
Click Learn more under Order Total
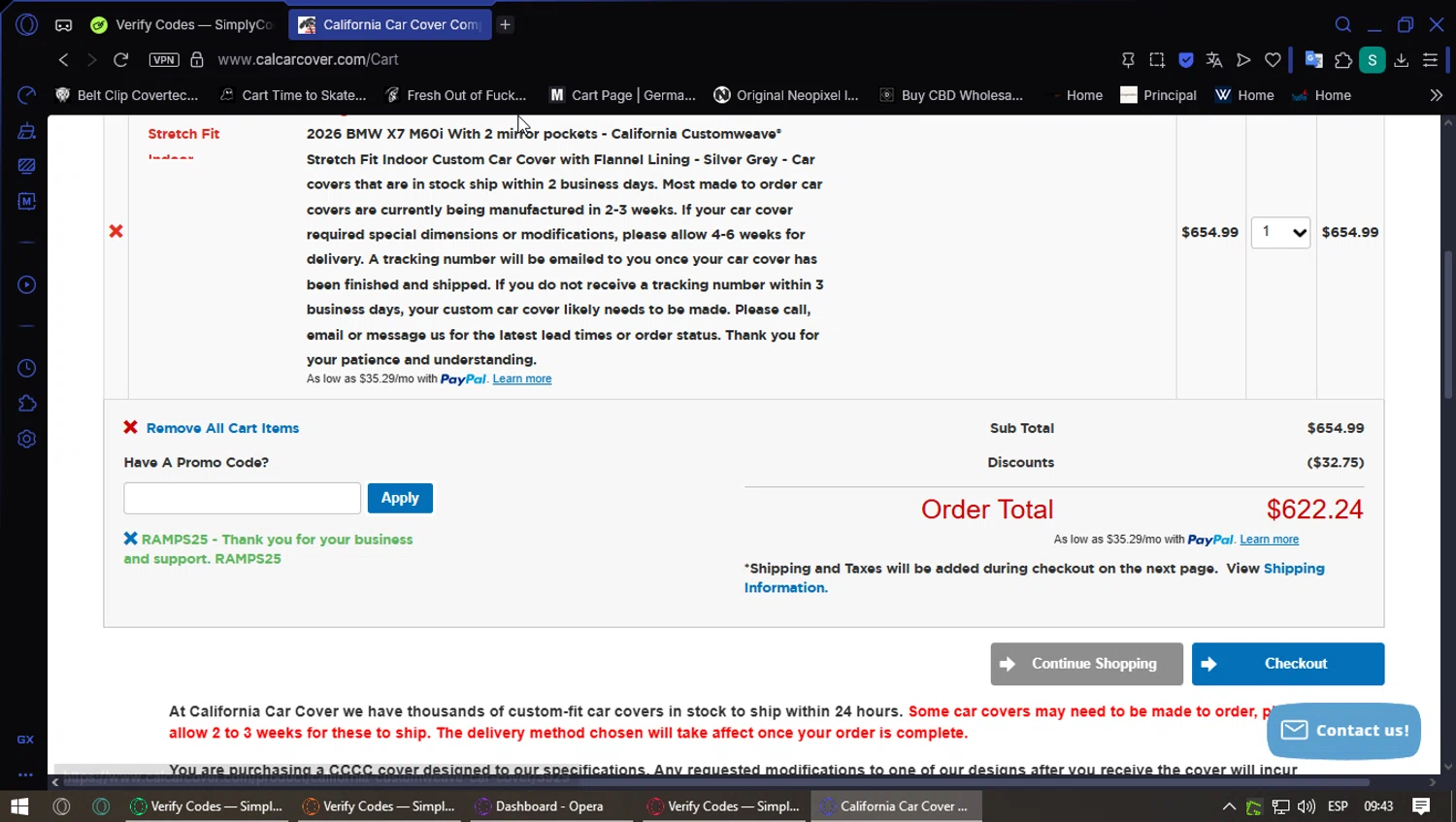pos(1269,540)
